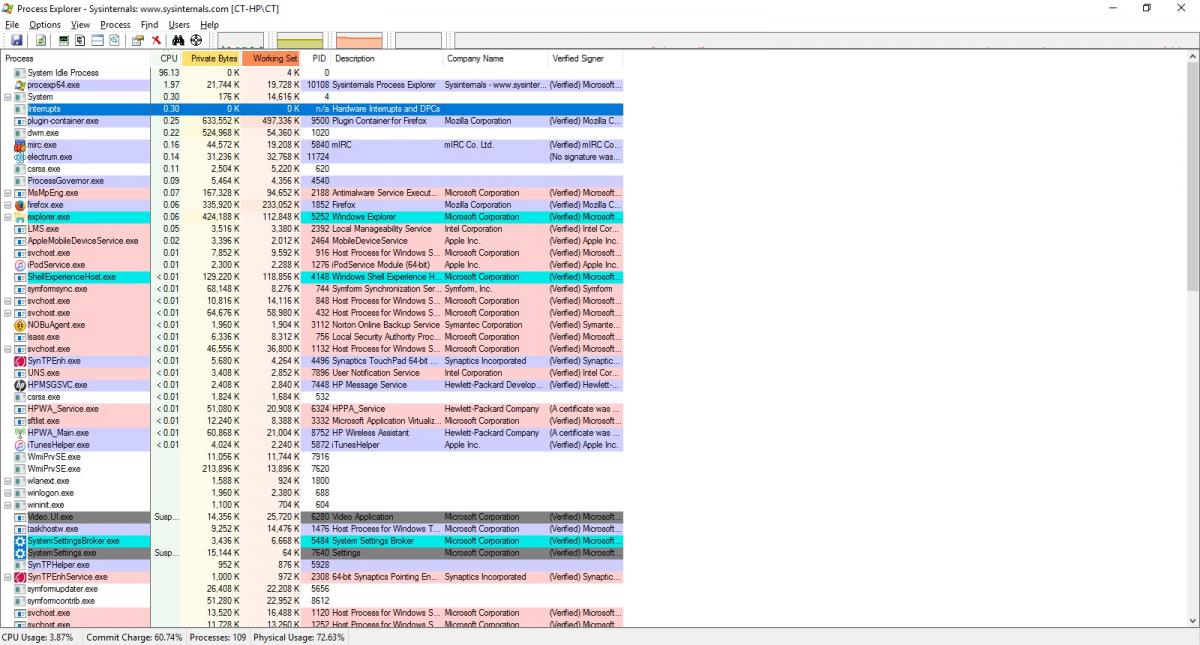Collapse the wlanext.exe tree node
The image size is (1200, 645).
tap(8, 481)
